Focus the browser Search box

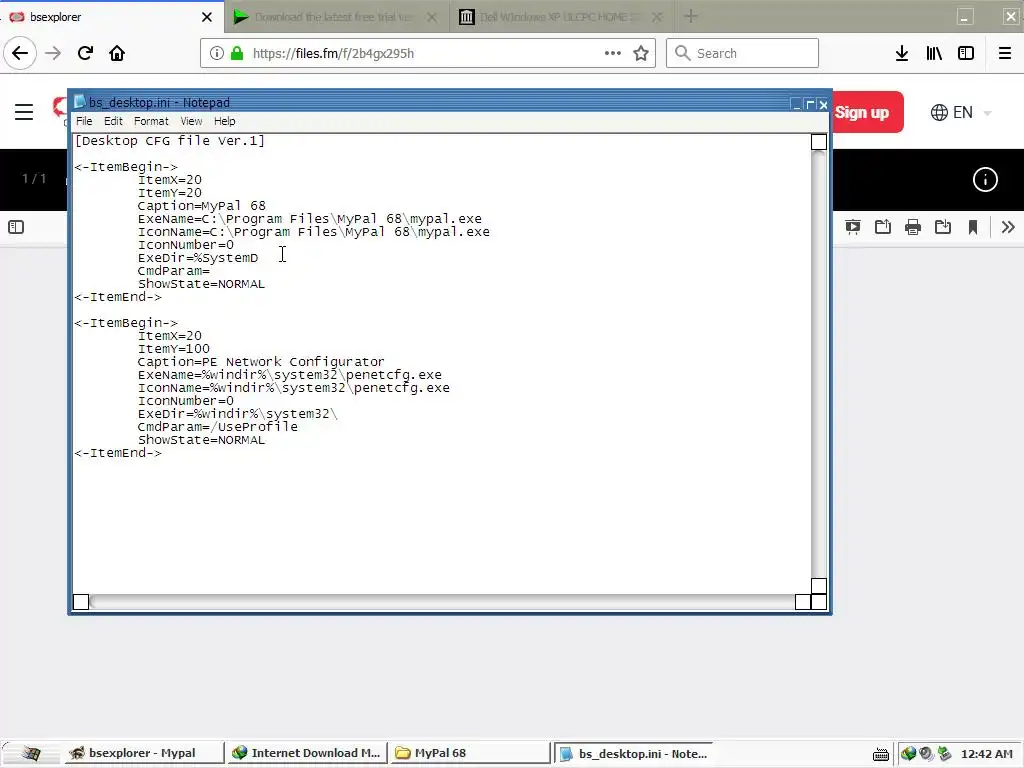point(742,53)
